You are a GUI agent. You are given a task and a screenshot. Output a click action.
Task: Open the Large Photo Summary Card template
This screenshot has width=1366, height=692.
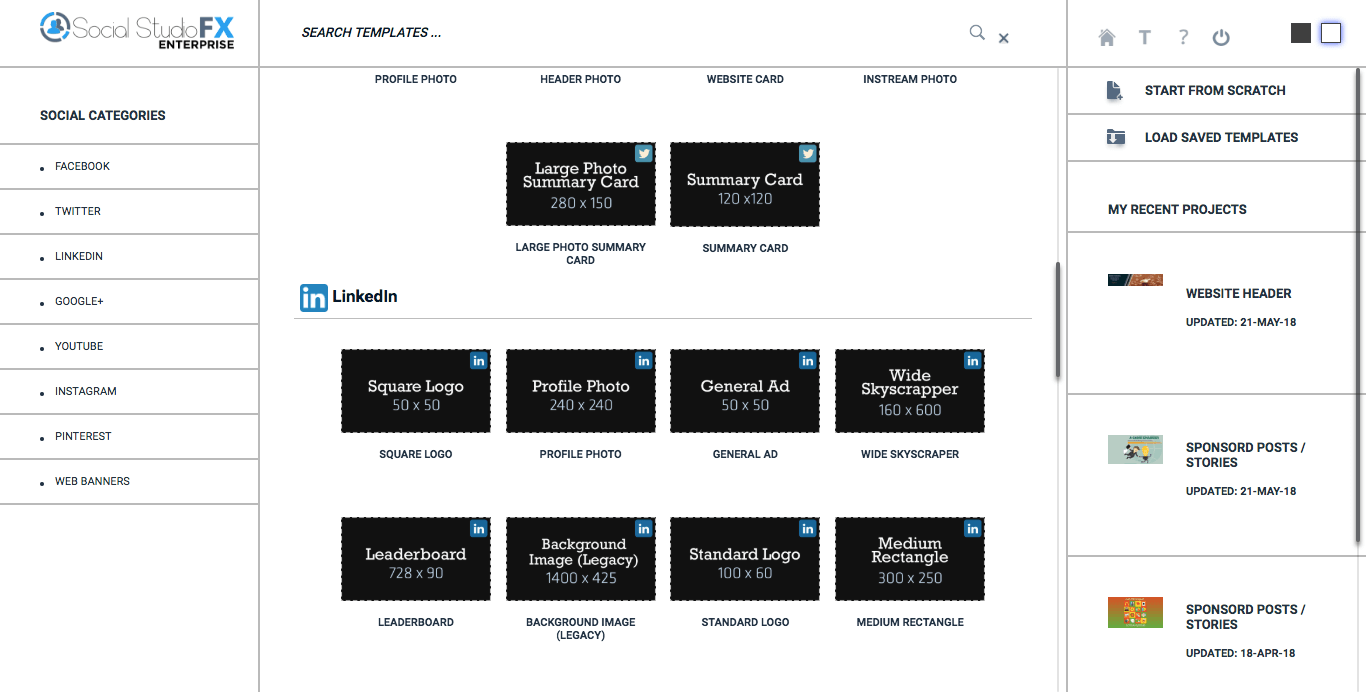[581, 184]
